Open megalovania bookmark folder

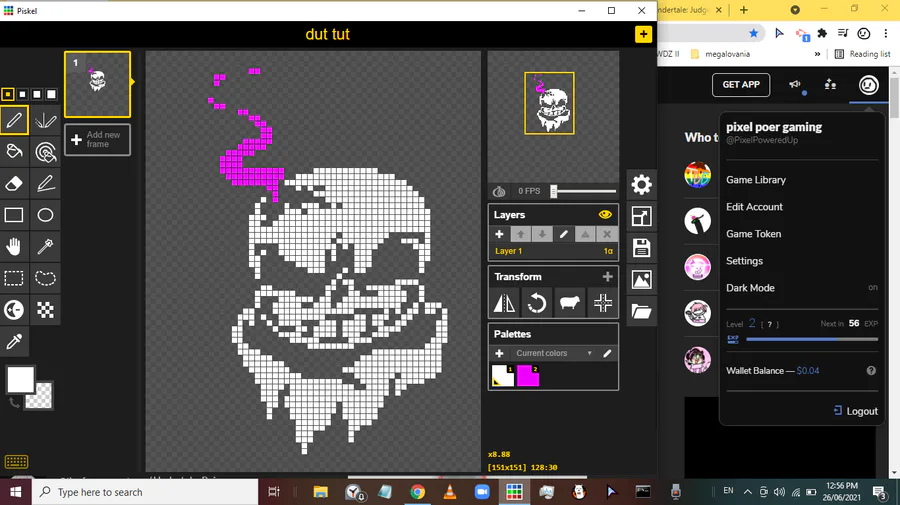point(720,54)
